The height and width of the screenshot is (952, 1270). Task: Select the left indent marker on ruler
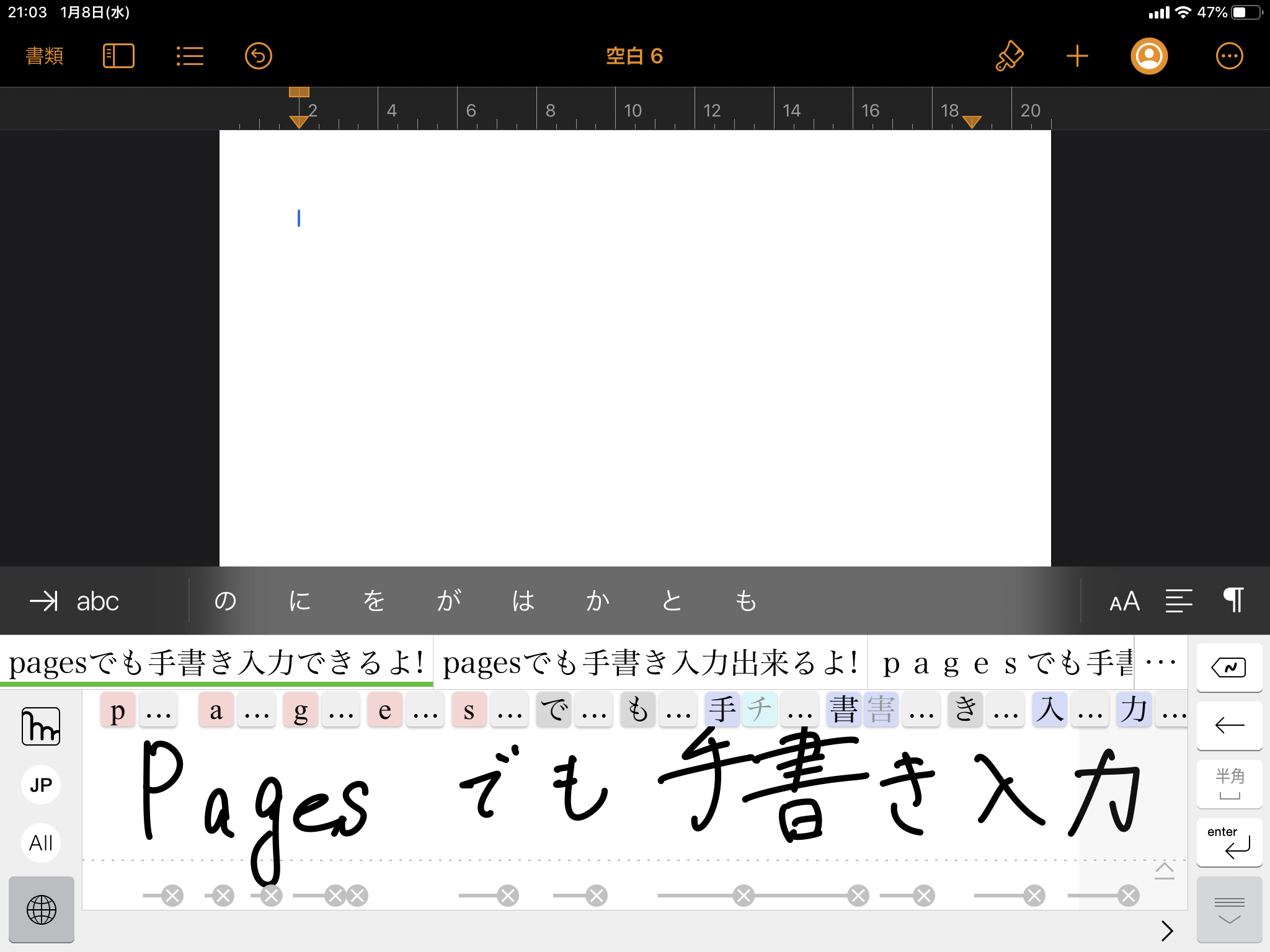coord(299,121)
